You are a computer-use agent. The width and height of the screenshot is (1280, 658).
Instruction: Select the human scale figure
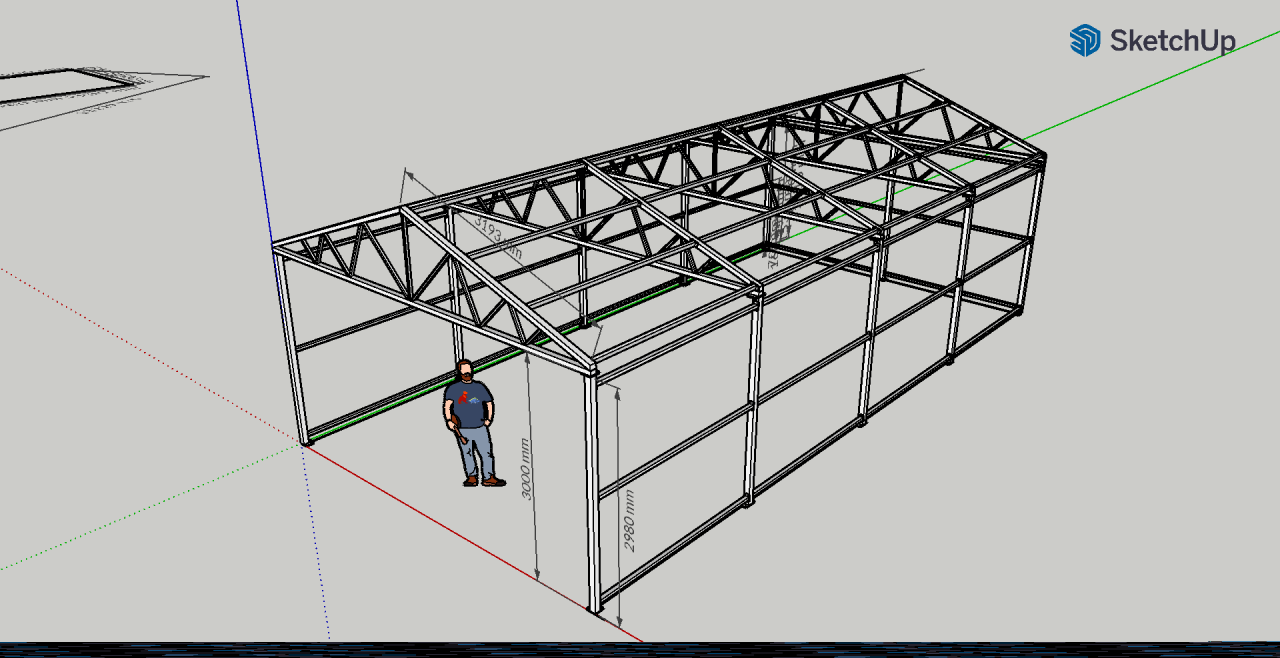472,424
